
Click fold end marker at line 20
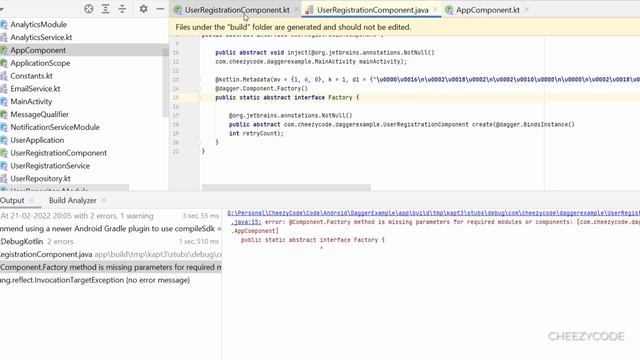[x=199, y=142]
